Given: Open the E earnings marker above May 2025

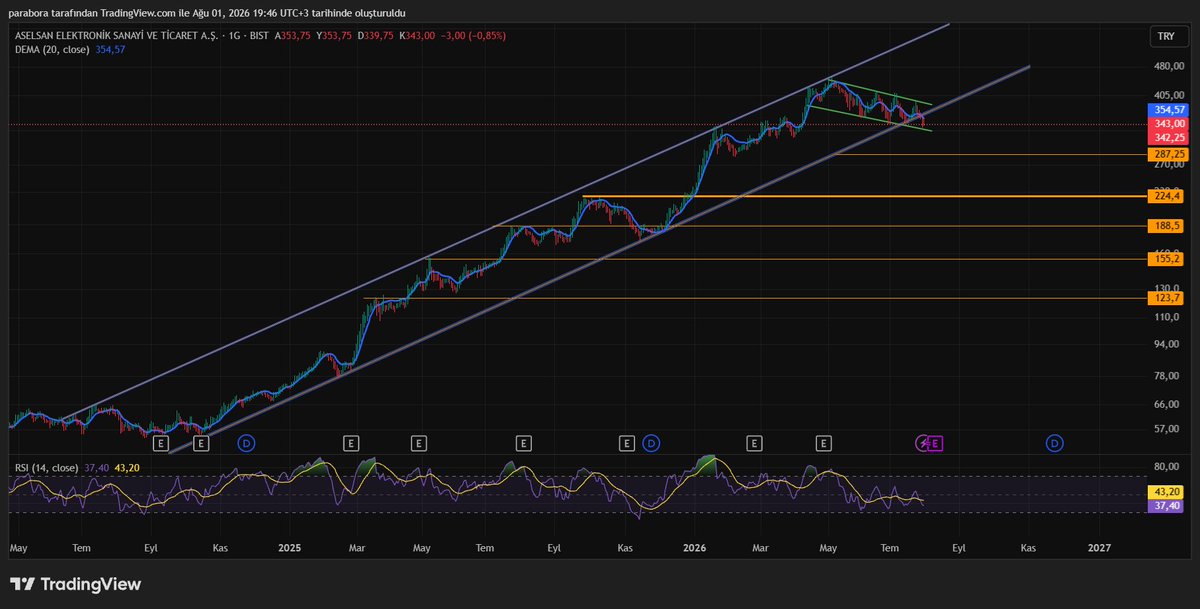Looking at the screenshot, I should [419, 442].
